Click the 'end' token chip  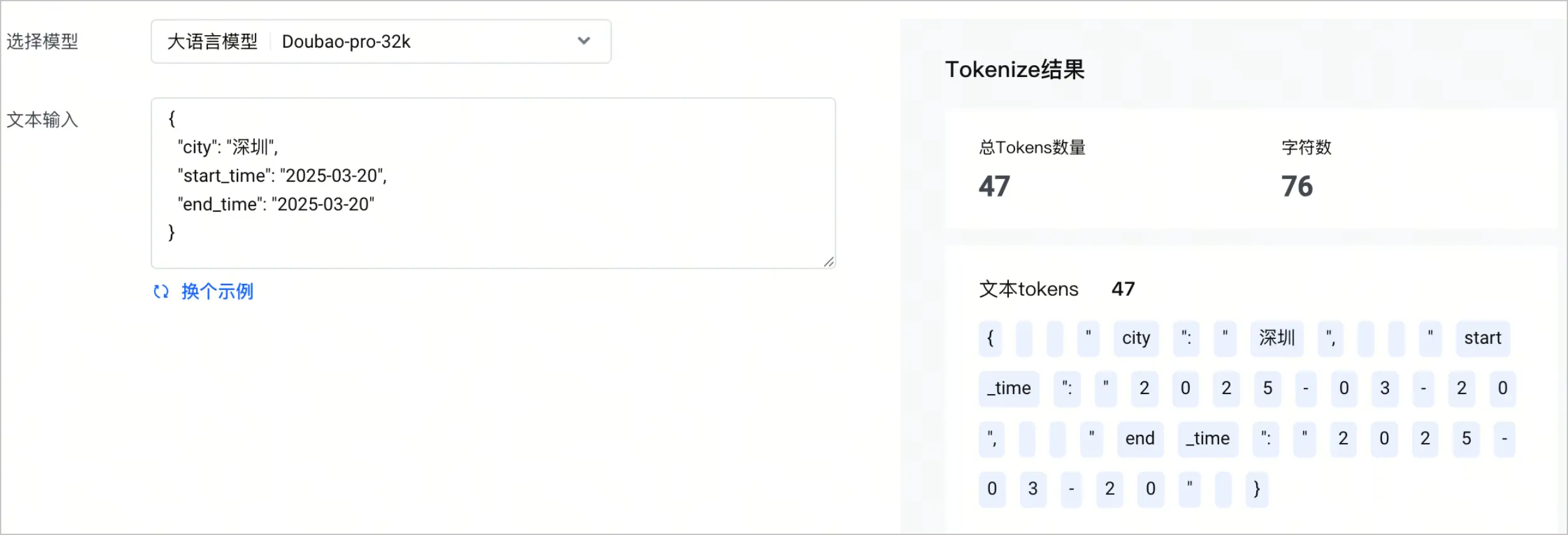pyautogui.click(x=1140, y=439)
